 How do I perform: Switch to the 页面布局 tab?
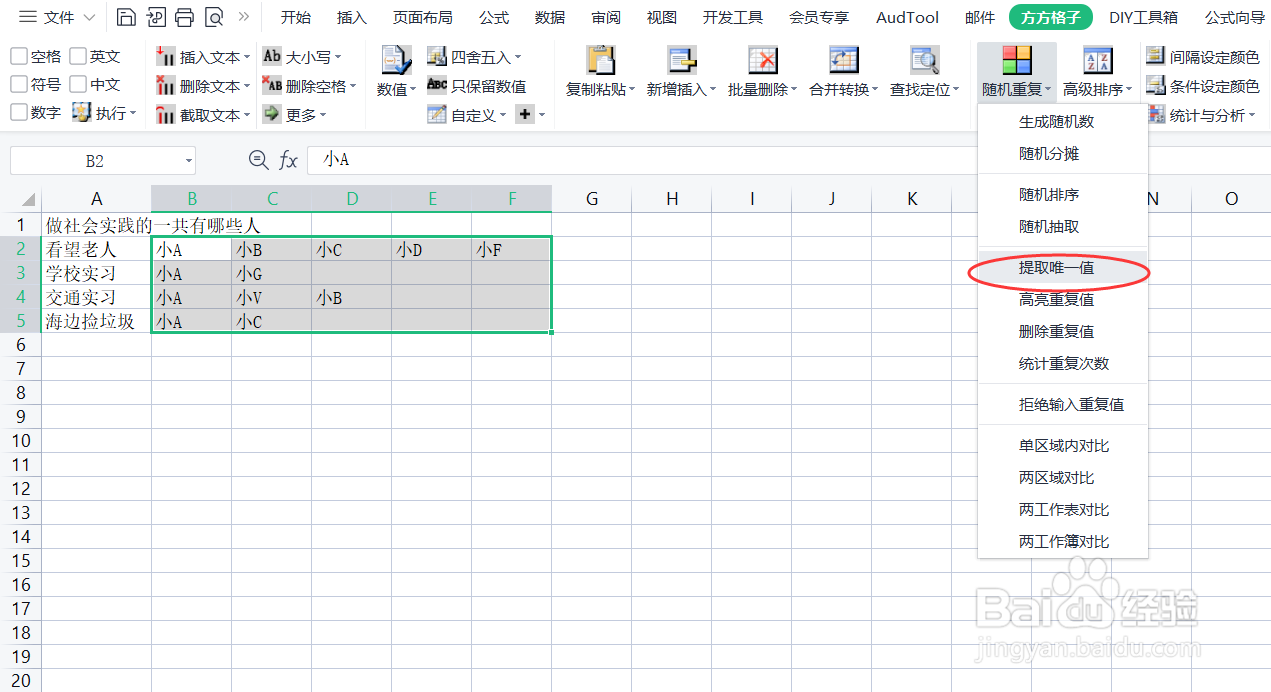422,17
